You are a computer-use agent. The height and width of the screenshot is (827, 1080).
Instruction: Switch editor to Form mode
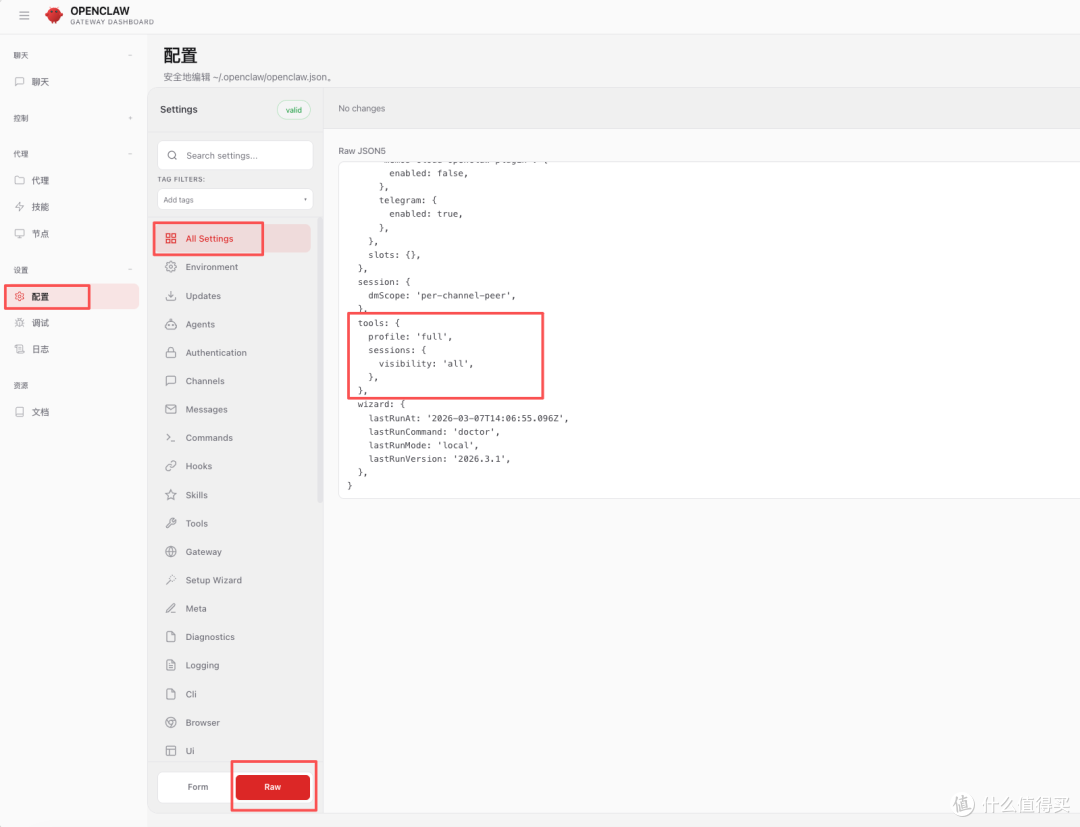coord(198,787)
